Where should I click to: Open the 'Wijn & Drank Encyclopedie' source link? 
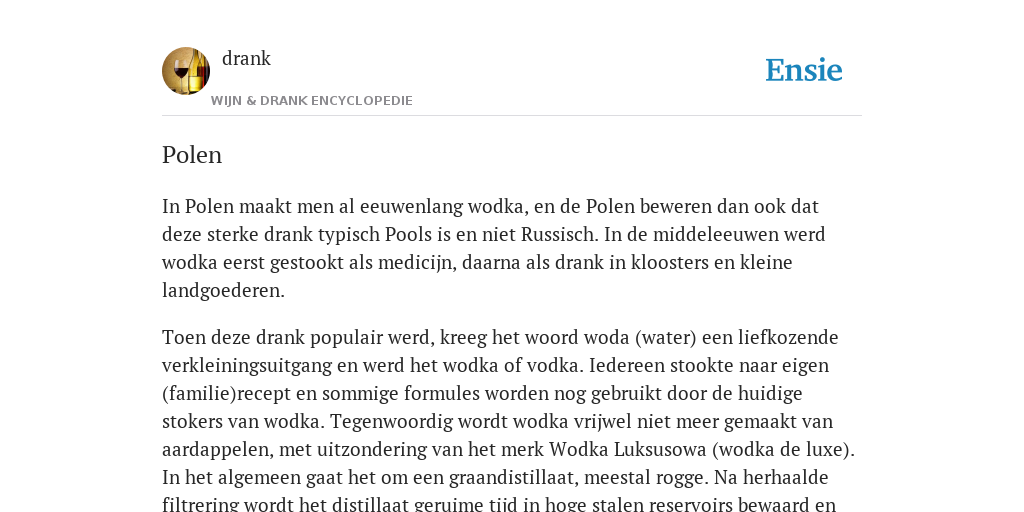[312, 101]
